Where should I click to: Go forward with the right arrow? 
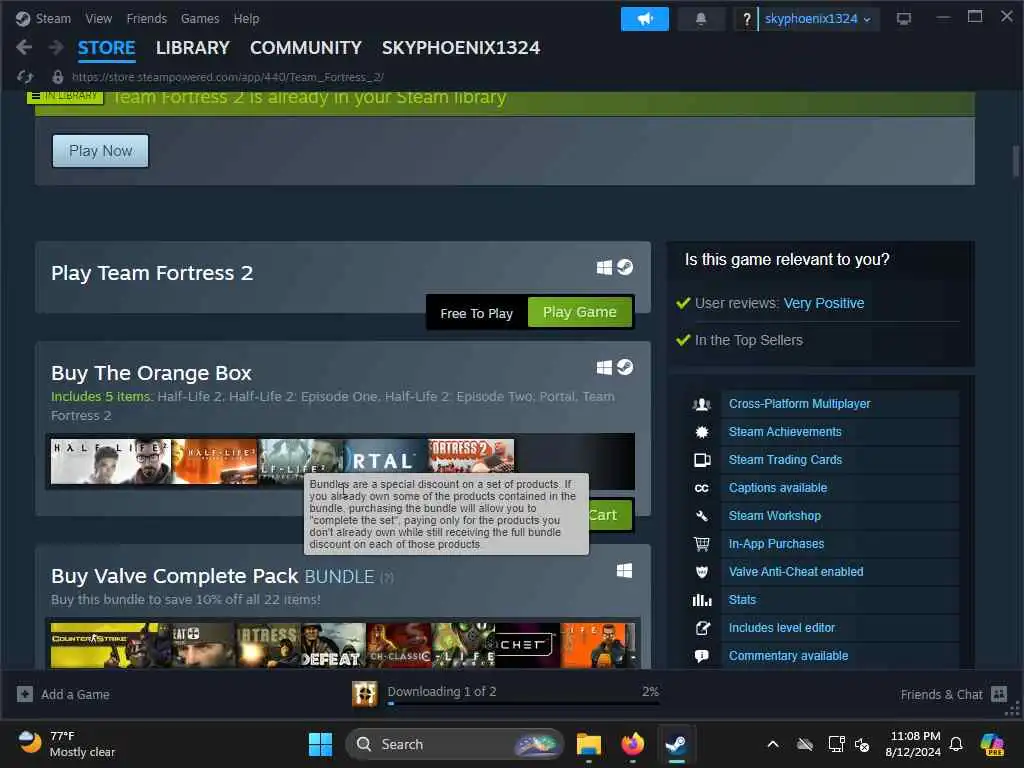point(56,47)
